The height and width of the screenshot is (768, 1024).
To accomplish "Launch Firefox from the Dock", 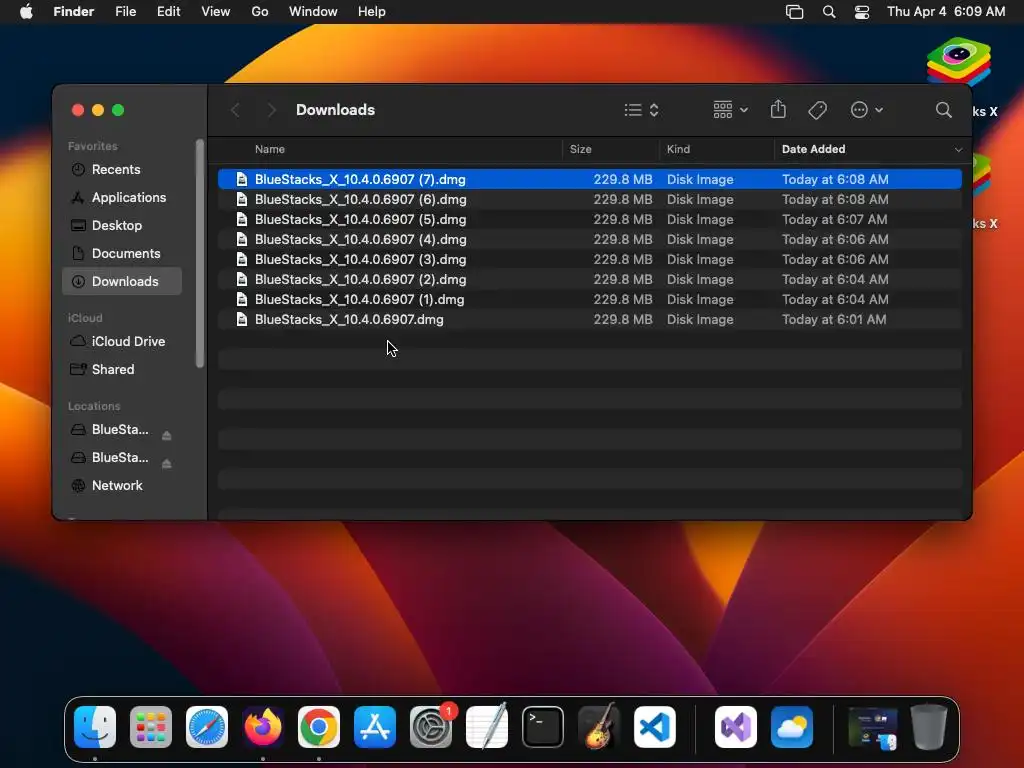I will point(263,727).
